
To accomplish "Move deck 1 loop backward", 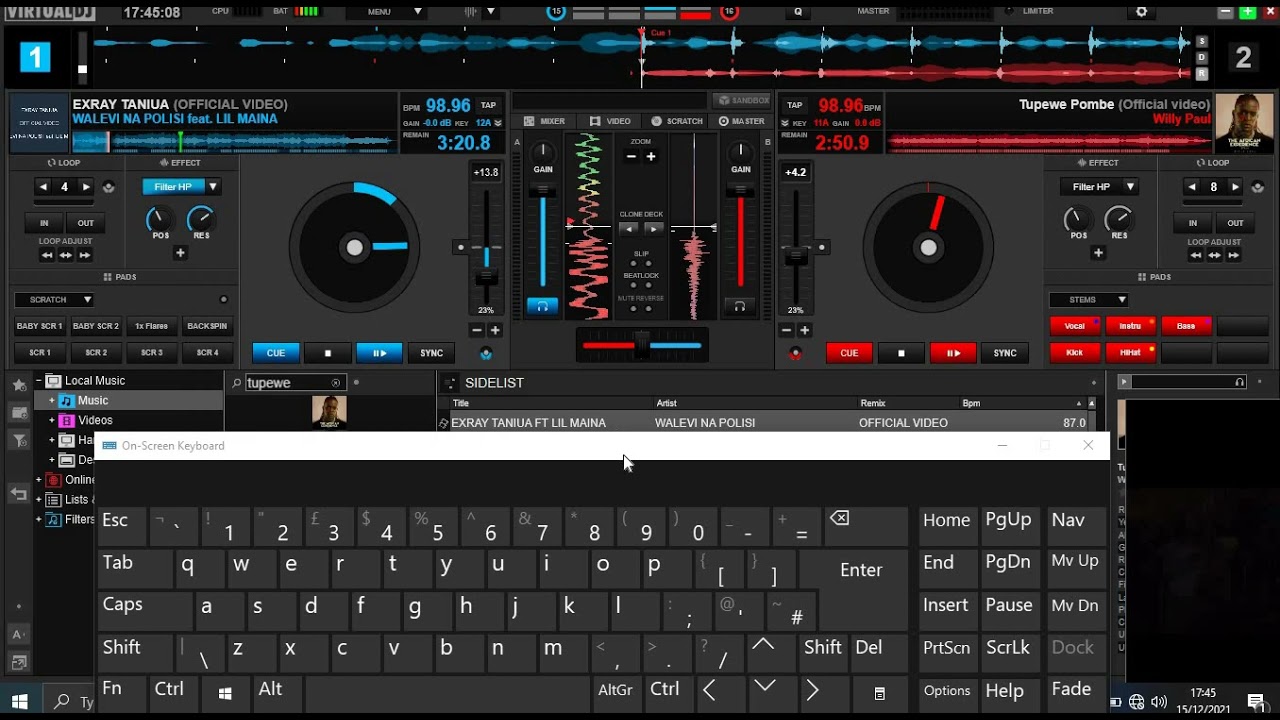I will (x=47, y=255).
